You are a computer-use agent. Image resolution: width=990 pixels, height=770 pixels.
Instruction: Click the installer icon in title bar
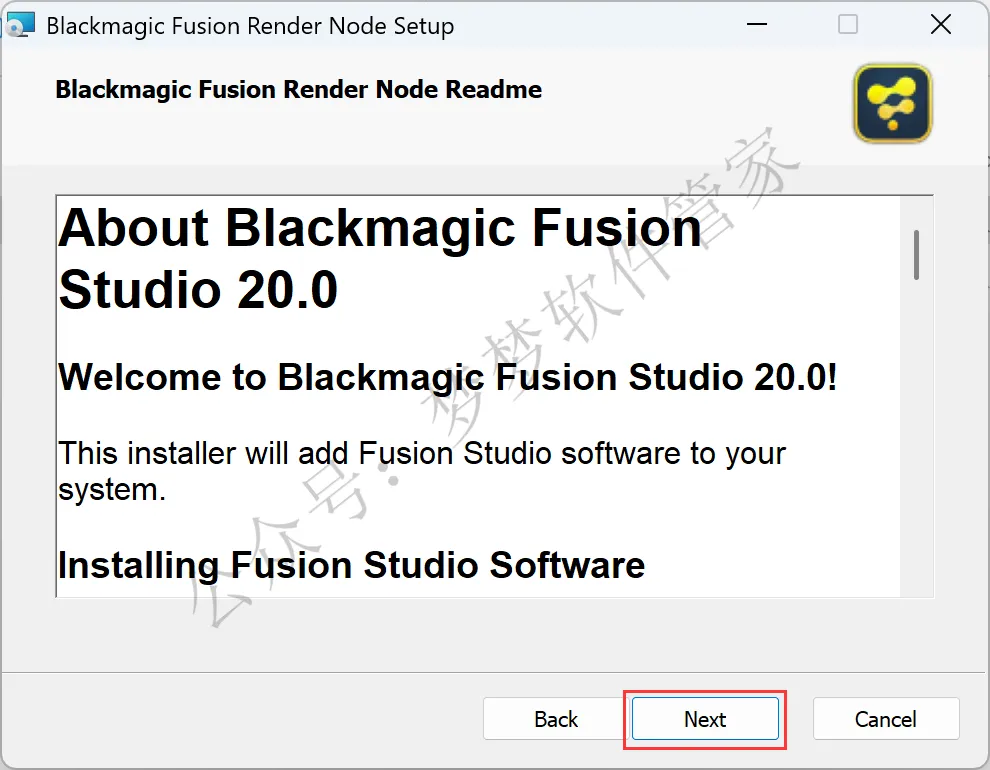20,25
